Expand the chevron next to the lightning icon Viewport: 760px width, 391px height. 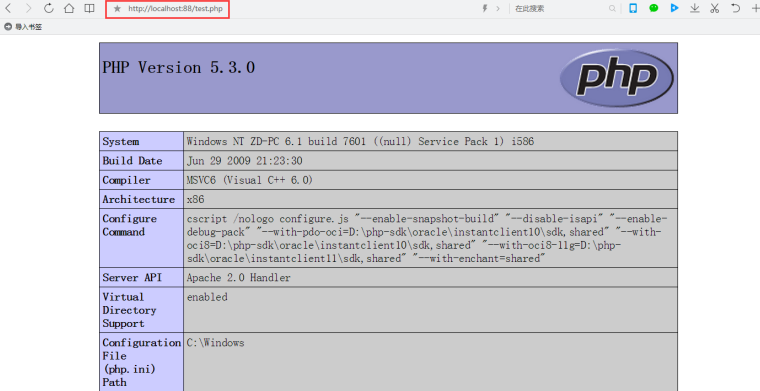pos(498,8)
